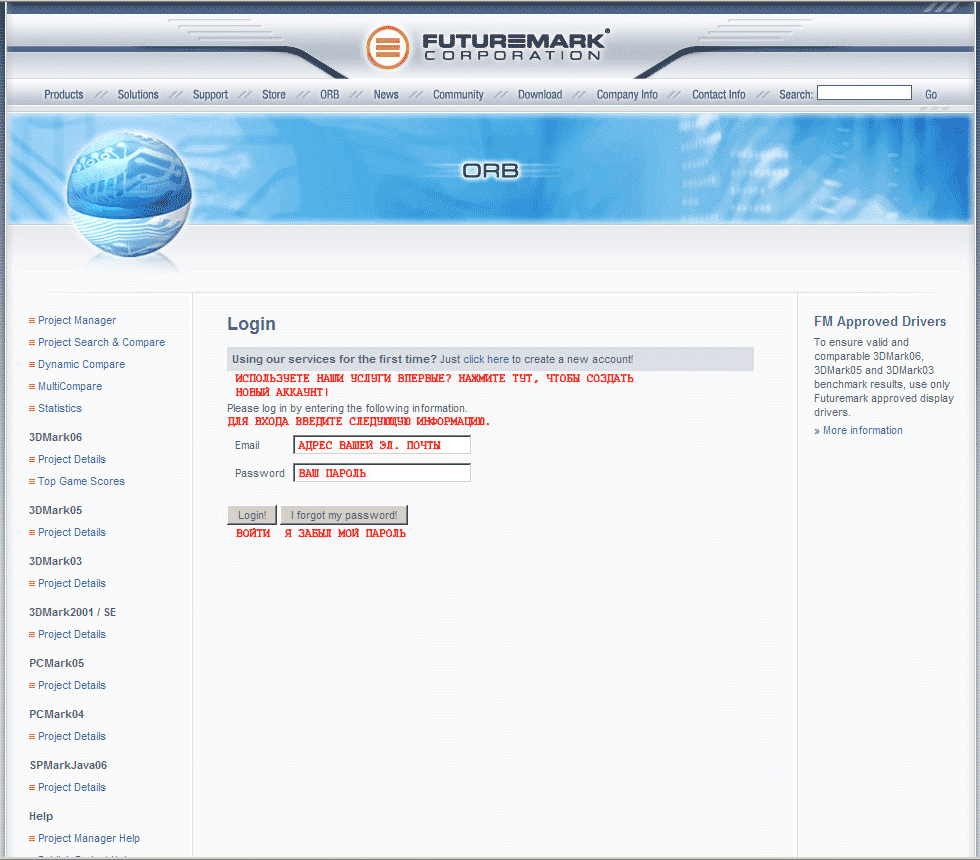This screenshot has width=980, height=860.
Task: Open Project Details under 3DMark06
Action: click(72, 459)
